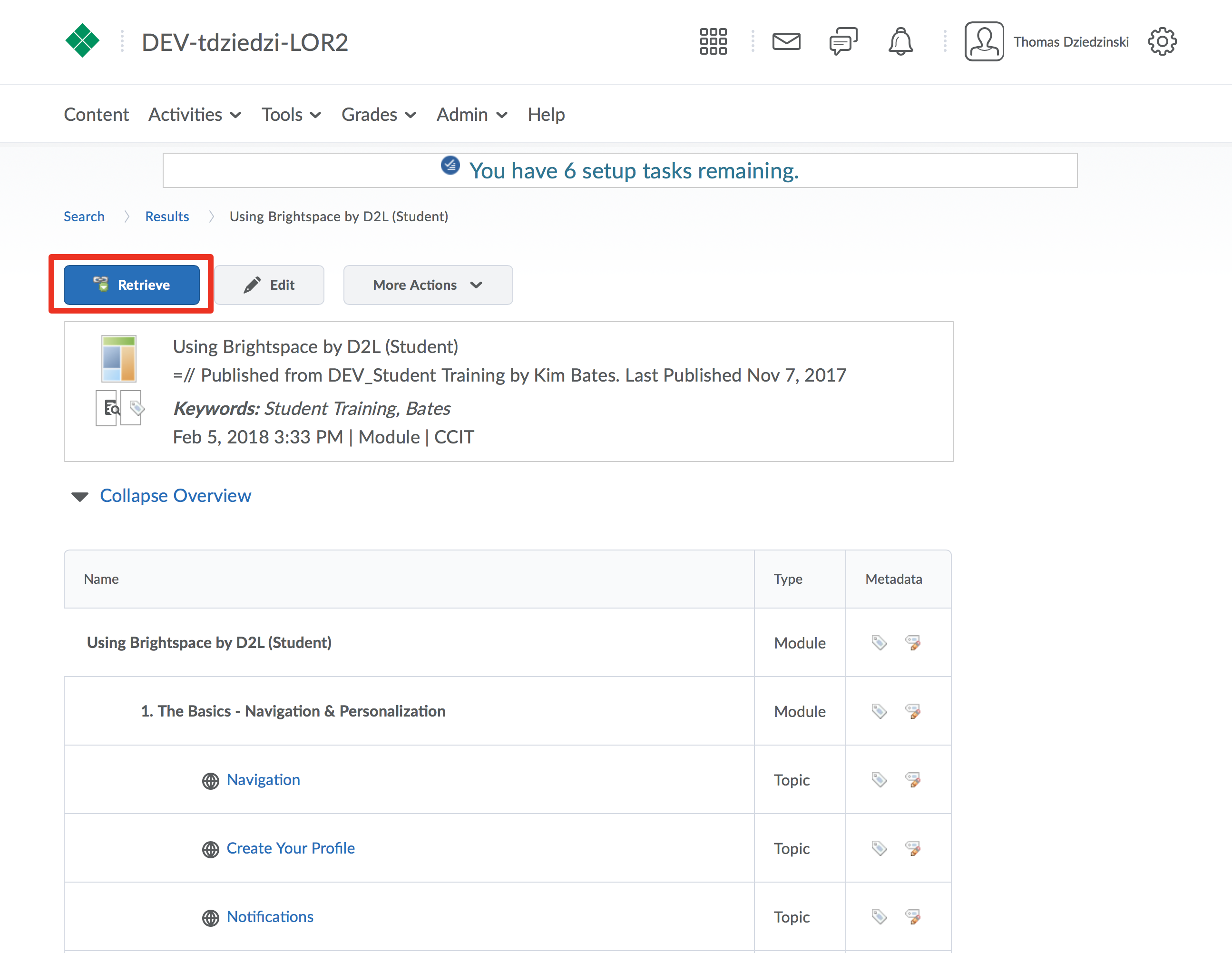The height and width of the screenshot is (953, 1232).
Task: Click the preview icon under the thumbnail
Action: pos(107,407)
